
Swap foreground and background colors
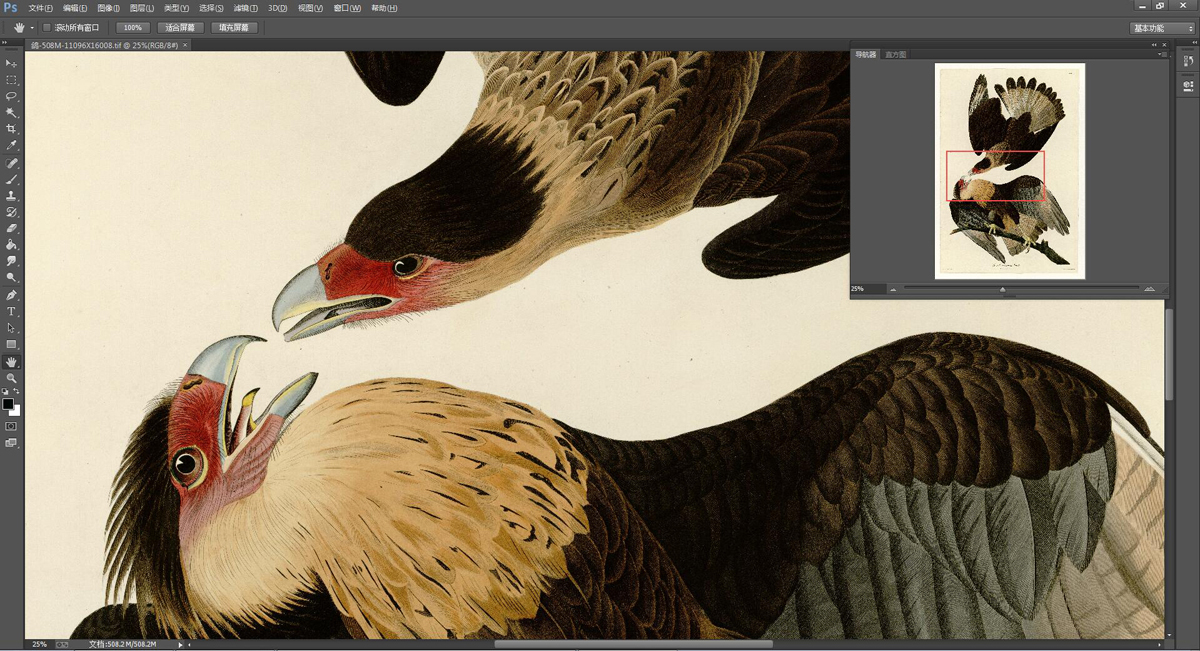18,392
